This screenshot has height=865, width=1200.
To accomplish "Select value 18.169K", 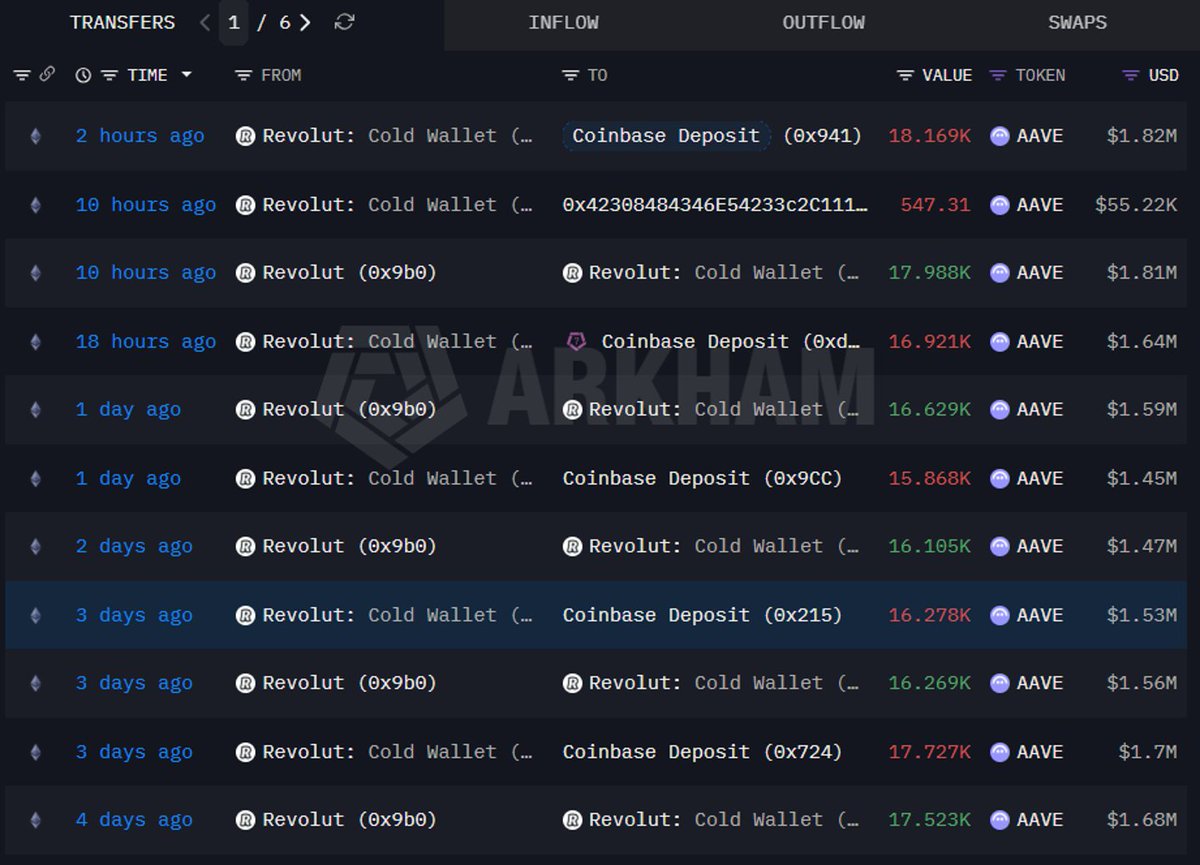I will tap(929, 136).
